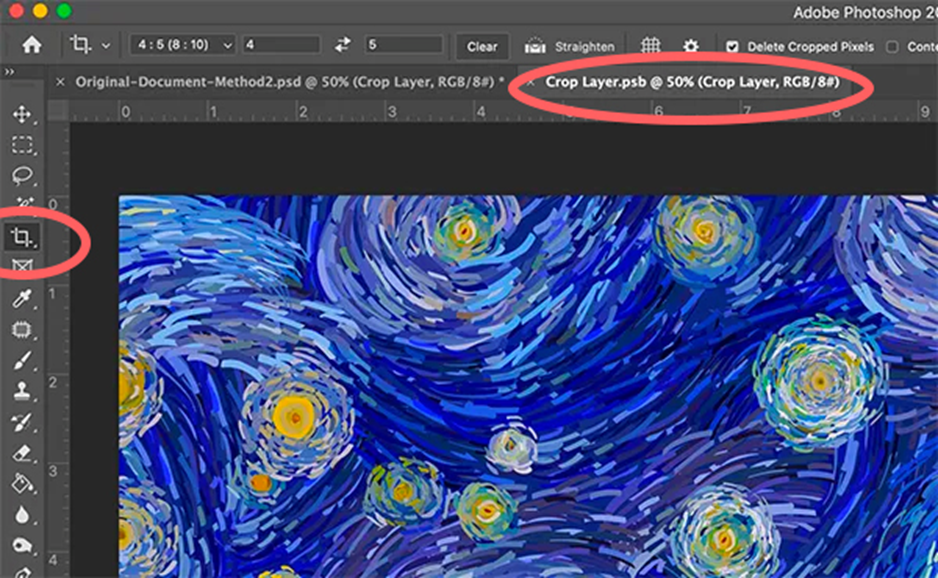The height and width of the screenshot is (578, 938).
Task: Select the Patch tool
Action: point(22,330)
